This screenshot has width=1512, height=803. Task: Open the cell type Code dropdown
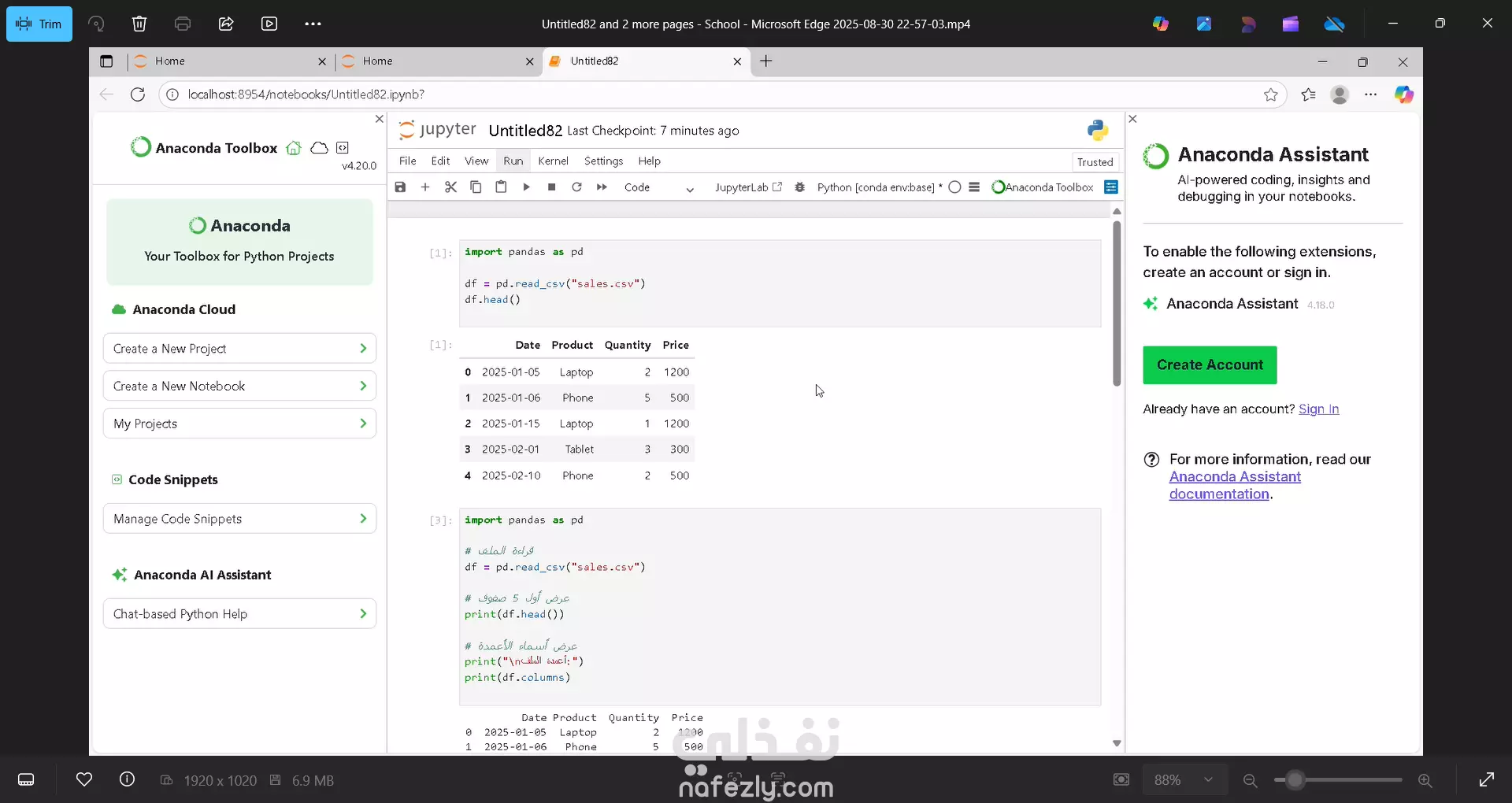tap(658, 187)
